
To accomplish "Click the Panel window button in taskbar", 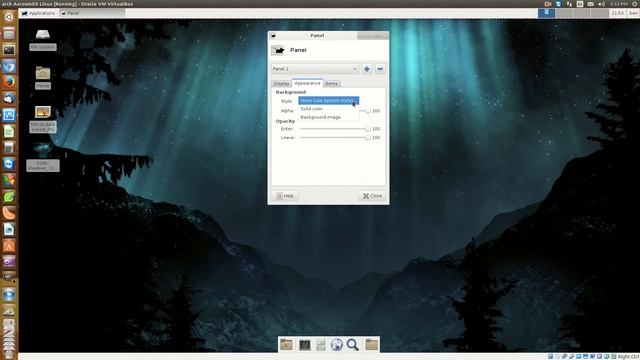I will pyautogui.click(x=92, y=13).
